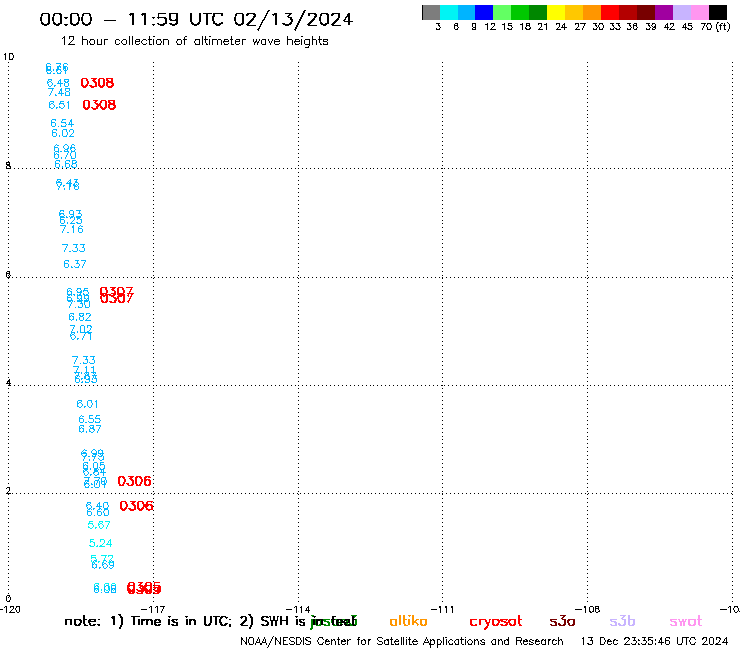The image size is (740, 650).
Task: Click the lavender swatch in the color scale
Action: point(681,12)
